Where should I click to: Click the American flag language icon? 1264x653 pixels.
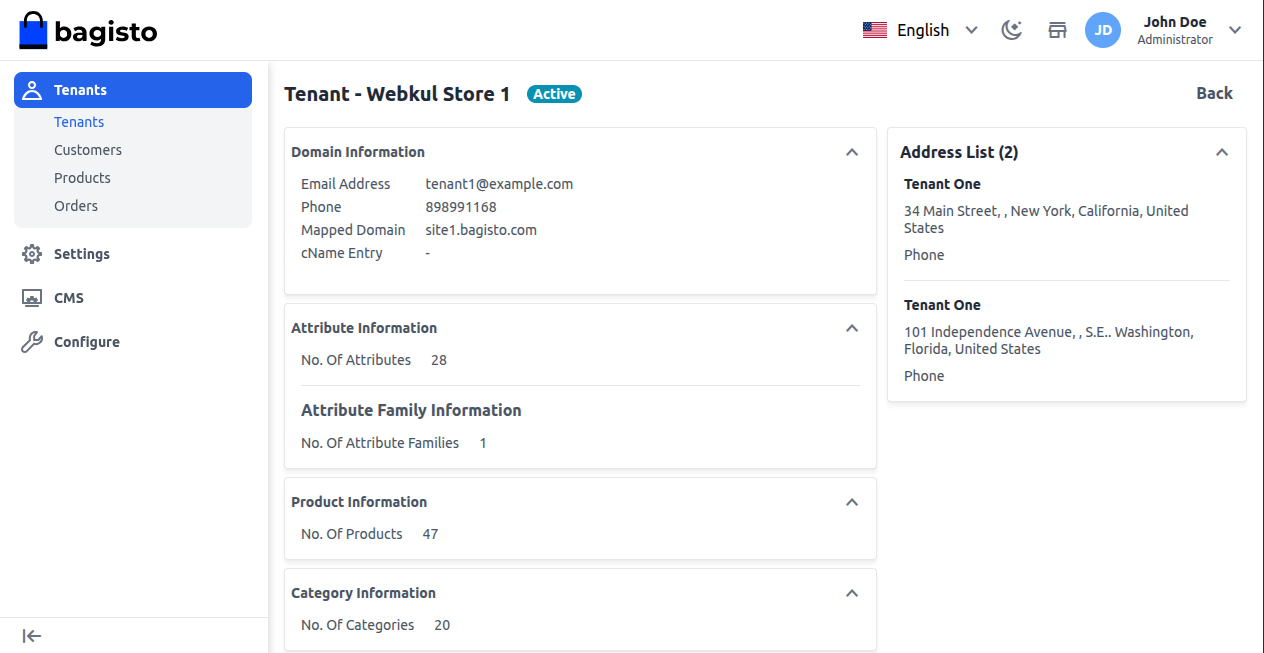click(x=875, y=29)
